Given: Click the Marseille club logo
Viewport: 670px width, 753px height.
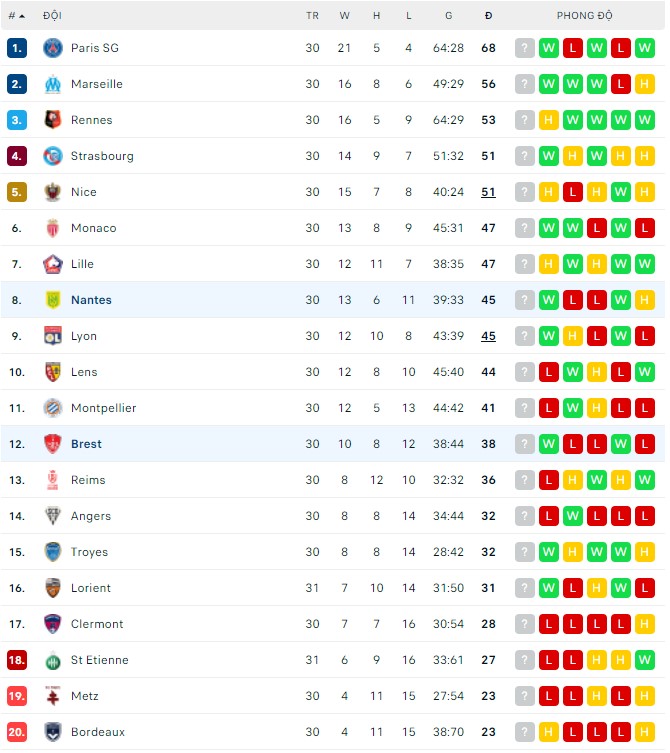Looking at the screenshot, I should [53, 84].
